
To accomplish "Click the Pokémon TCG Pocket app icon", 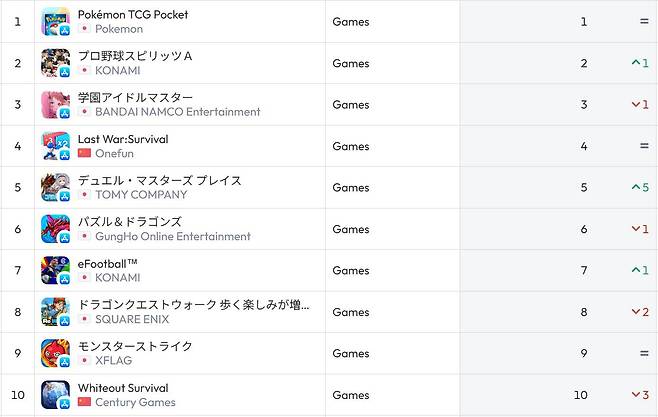I will pyautogui.click(x=55, y=21).
